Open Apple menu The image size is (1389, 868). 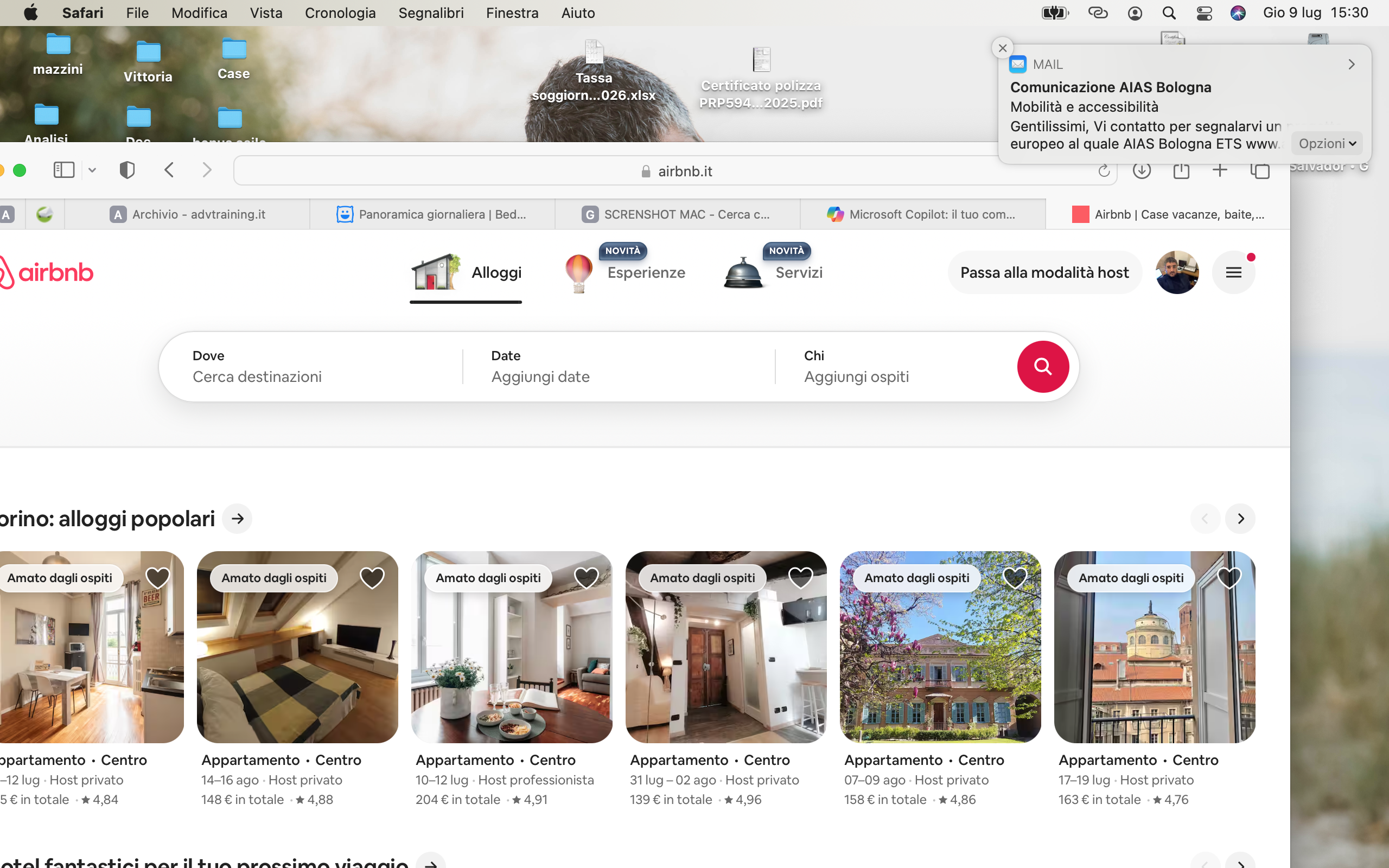(31, 12)
